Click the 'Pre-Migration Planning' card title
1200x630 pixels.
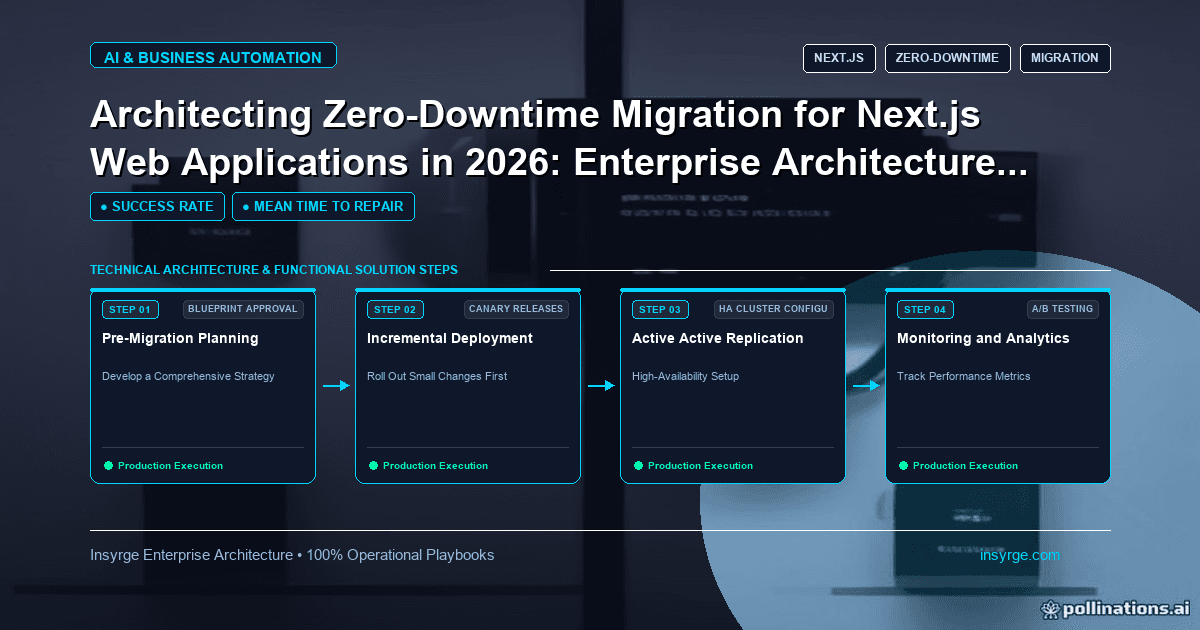coord(180,338)
